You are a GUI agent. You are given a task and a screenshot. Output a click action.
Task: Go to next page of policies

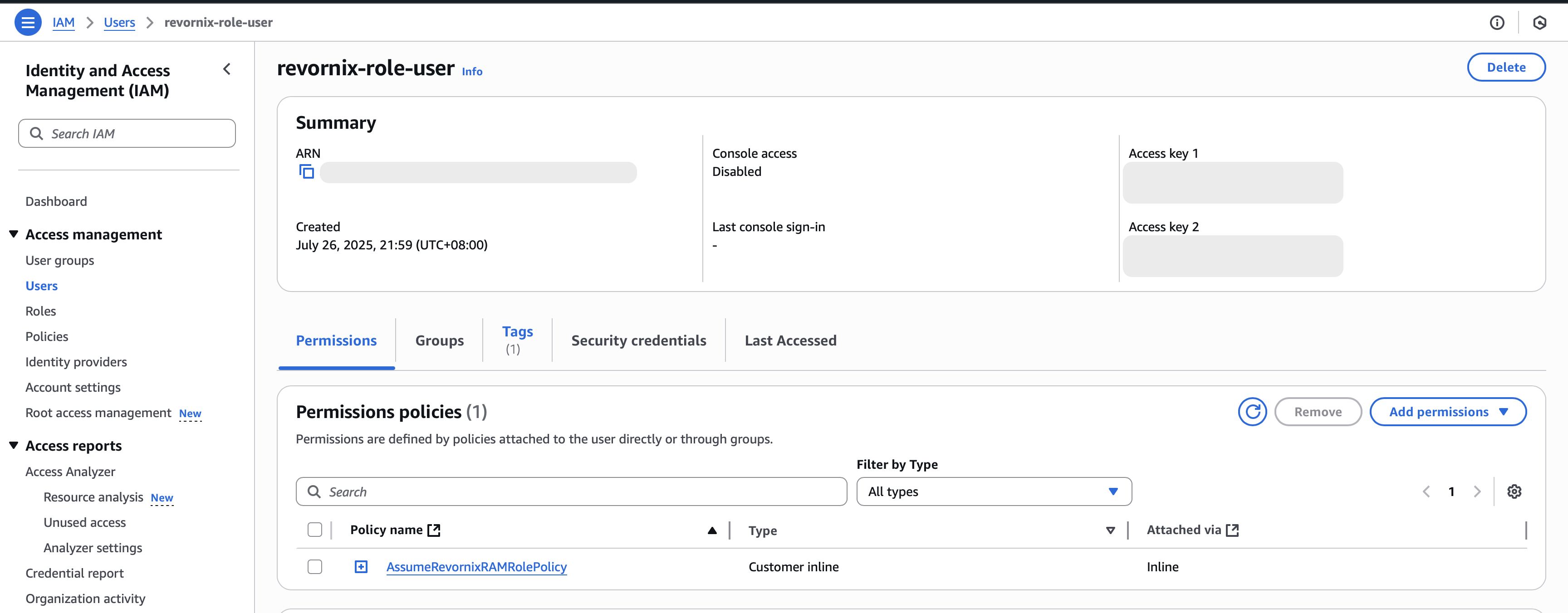click(1477, 491)
